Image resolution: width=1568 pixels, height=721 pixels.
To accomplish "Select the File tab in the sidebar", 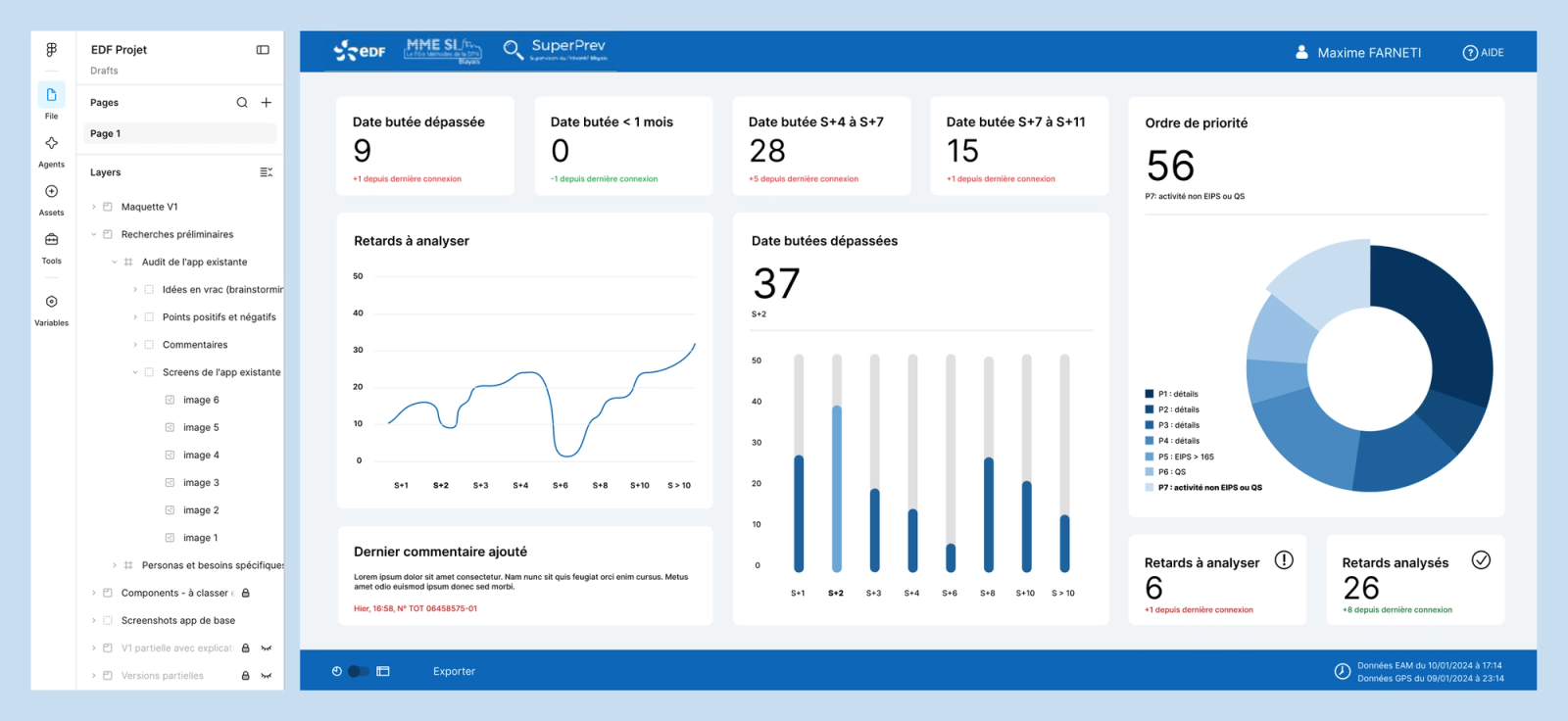I will [x=51, y=101].
